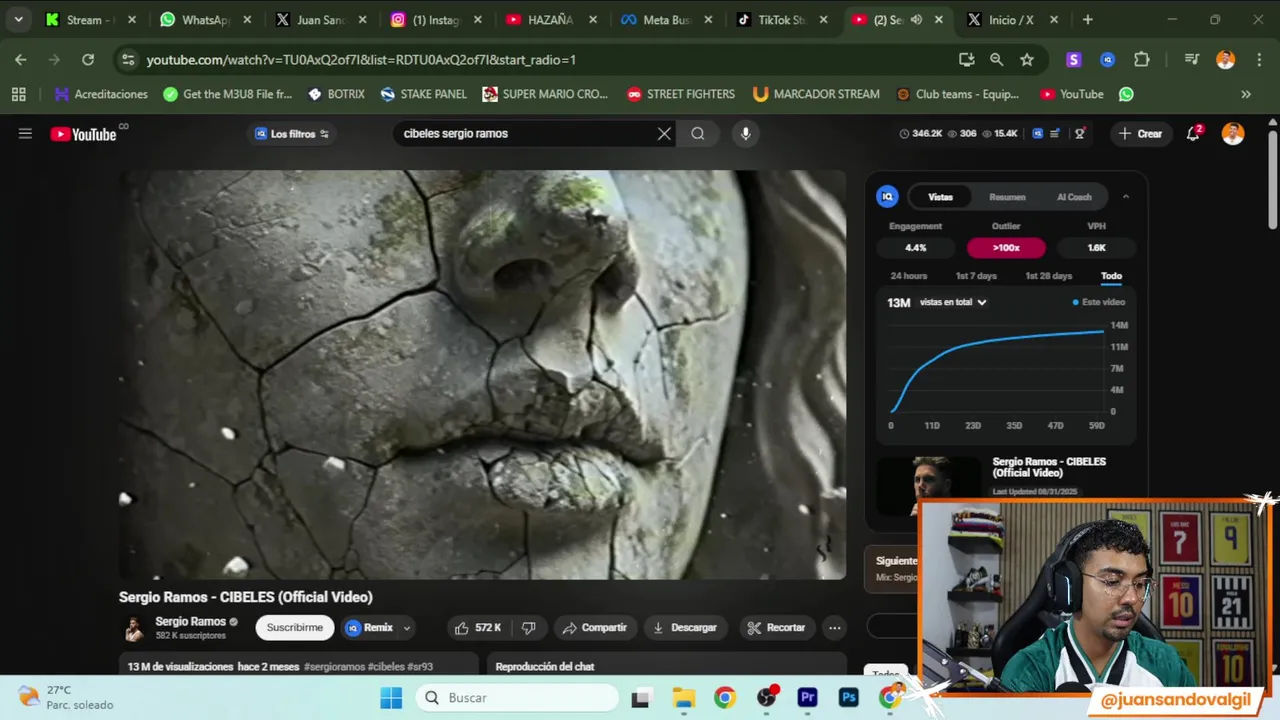This screenshot has height=720, width=1280.
Task: Launch Premiere Pro from taskbar
Action: [x=807, y=697]
